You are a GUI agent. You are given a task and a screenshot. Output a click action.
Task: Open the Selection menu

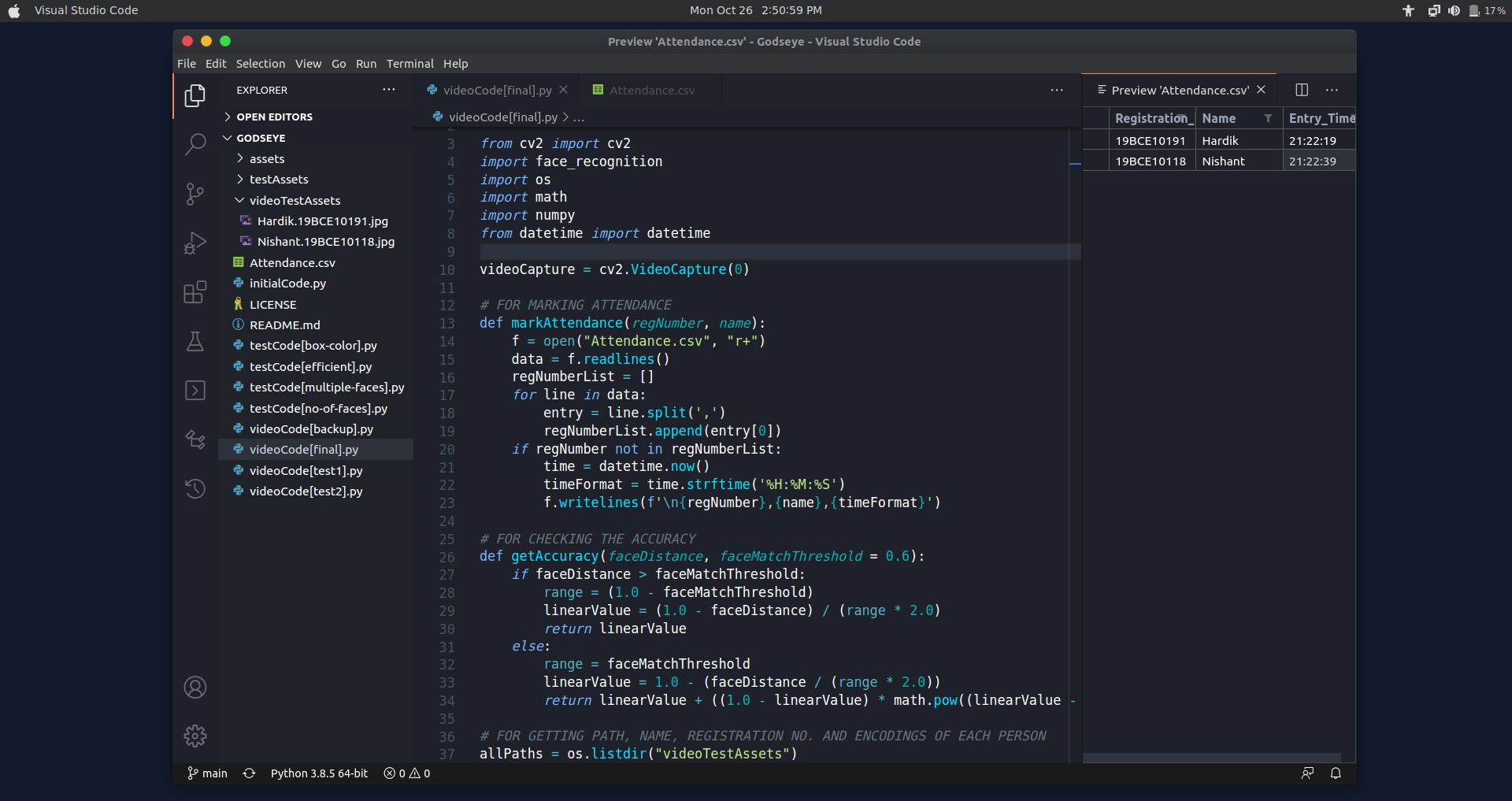pos(261,64)
